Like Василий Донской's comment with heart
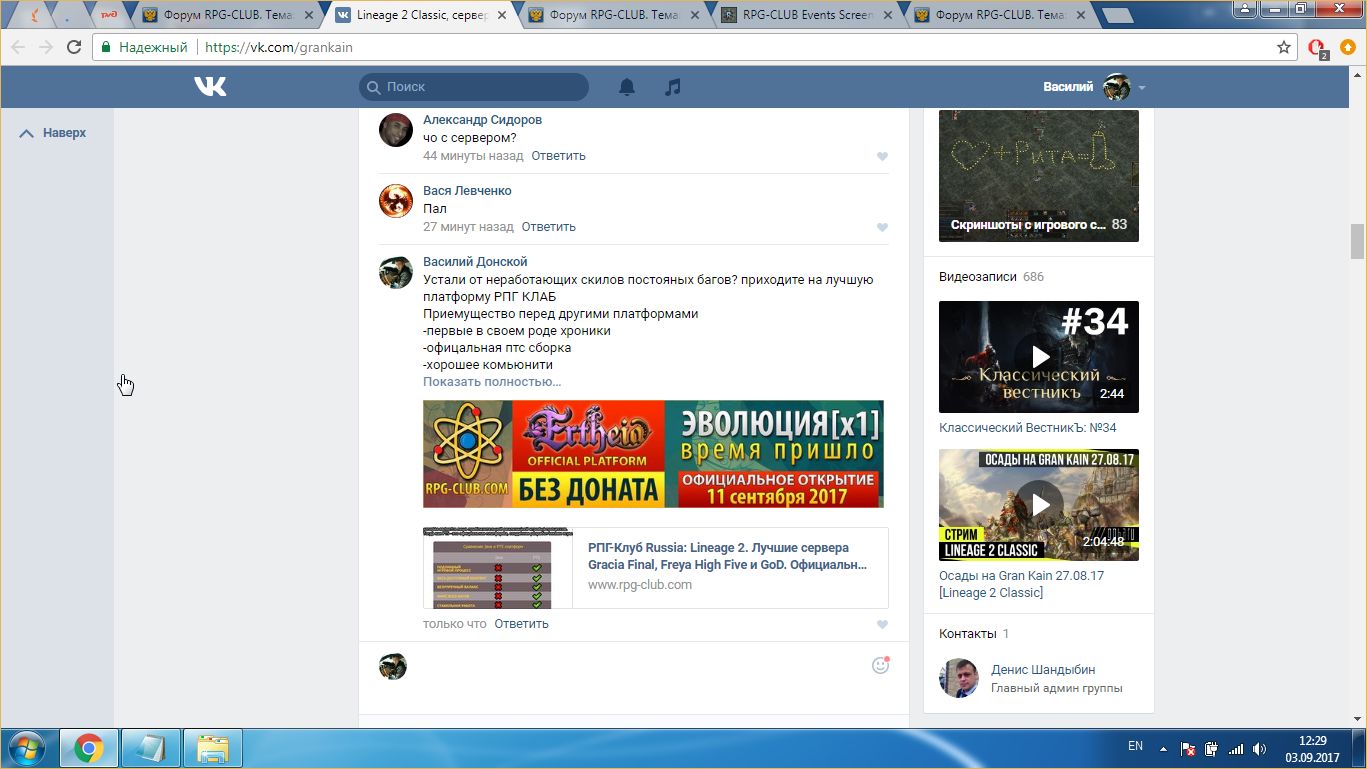1367x769 pixels. 882,625
